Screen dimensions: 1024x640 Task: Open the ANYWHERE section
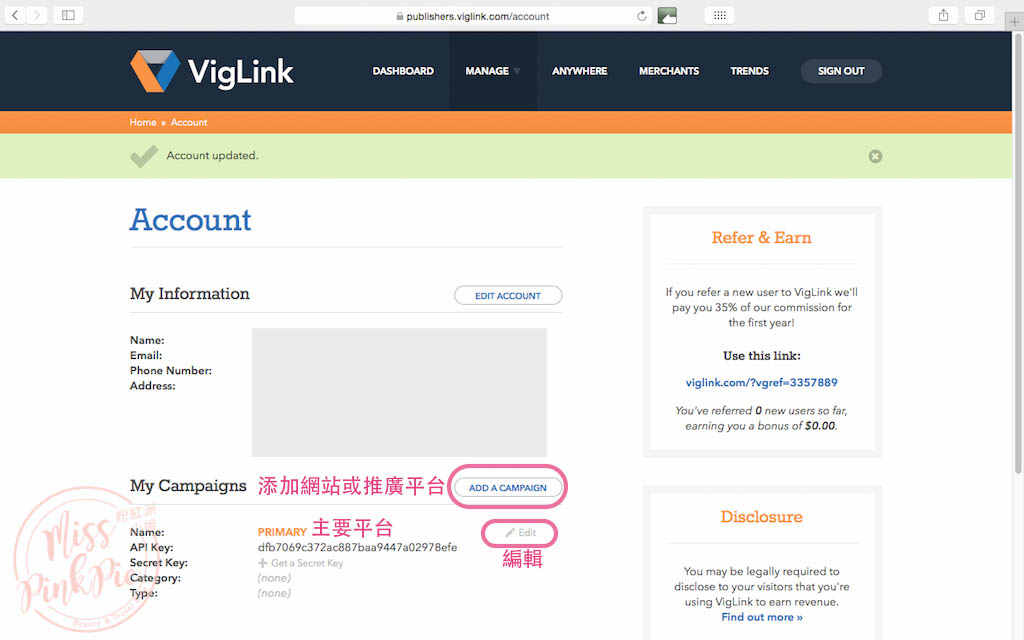click(x=579, y=70)
